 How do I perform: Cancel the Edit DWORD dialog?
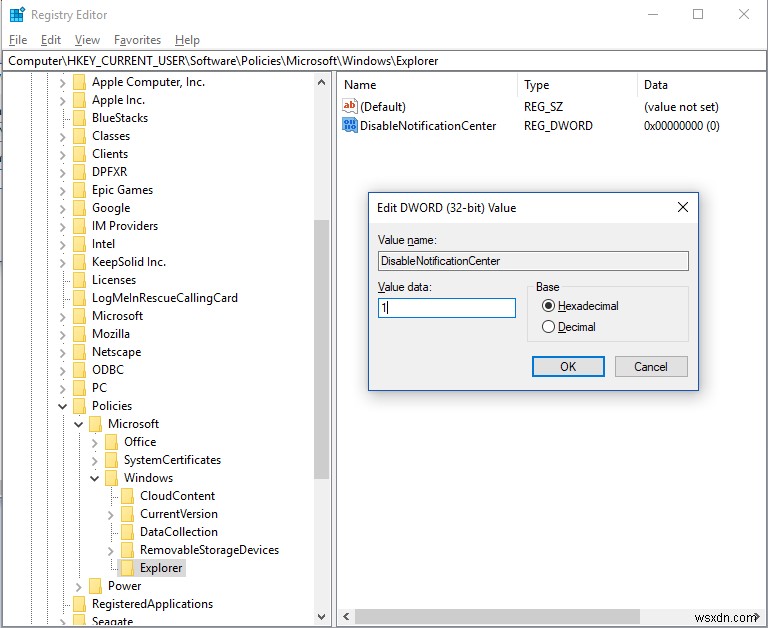(x=651, y=366)
